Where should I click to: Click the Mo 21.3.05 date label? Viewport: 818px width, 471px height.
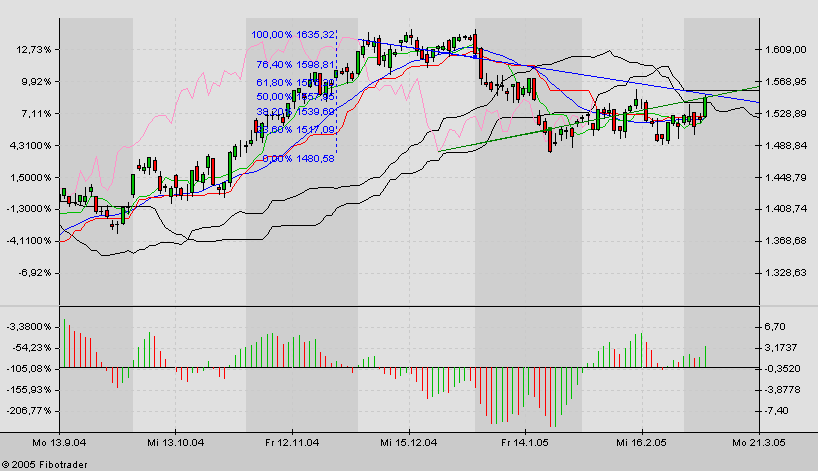pyautogui.click(x=756, y=441)
